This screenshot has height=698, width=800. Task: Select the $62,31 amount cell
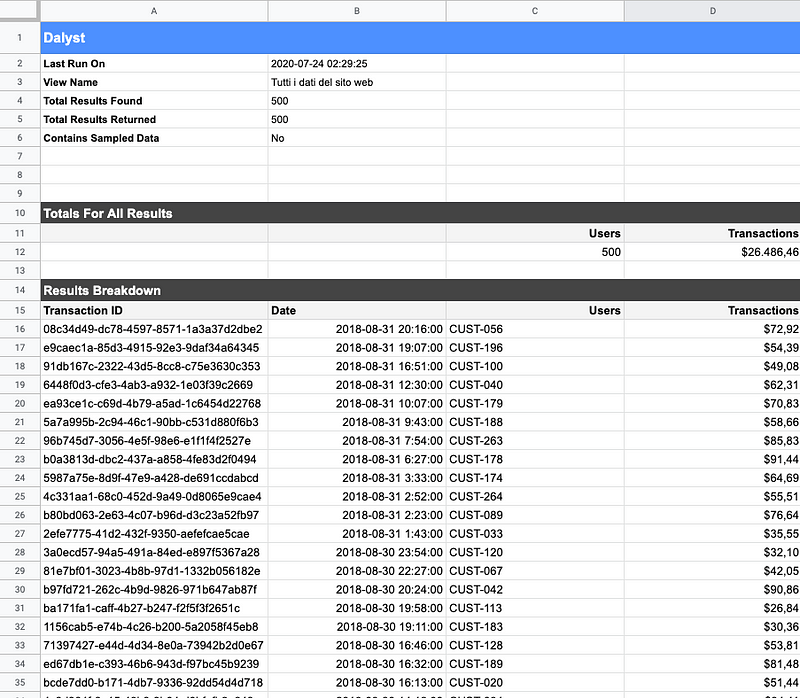712,385
